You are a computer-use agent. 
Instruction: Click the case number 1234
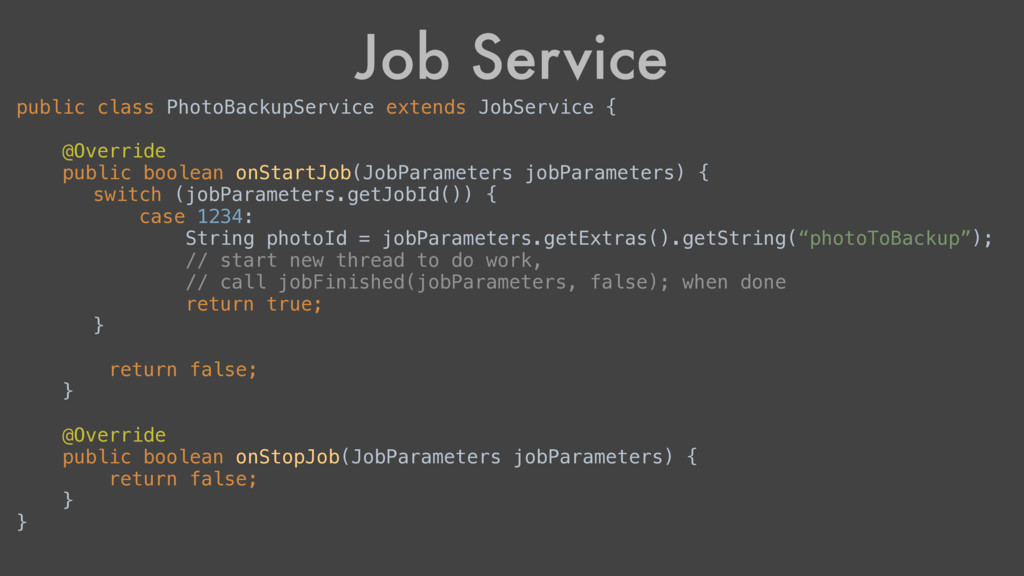219,216
